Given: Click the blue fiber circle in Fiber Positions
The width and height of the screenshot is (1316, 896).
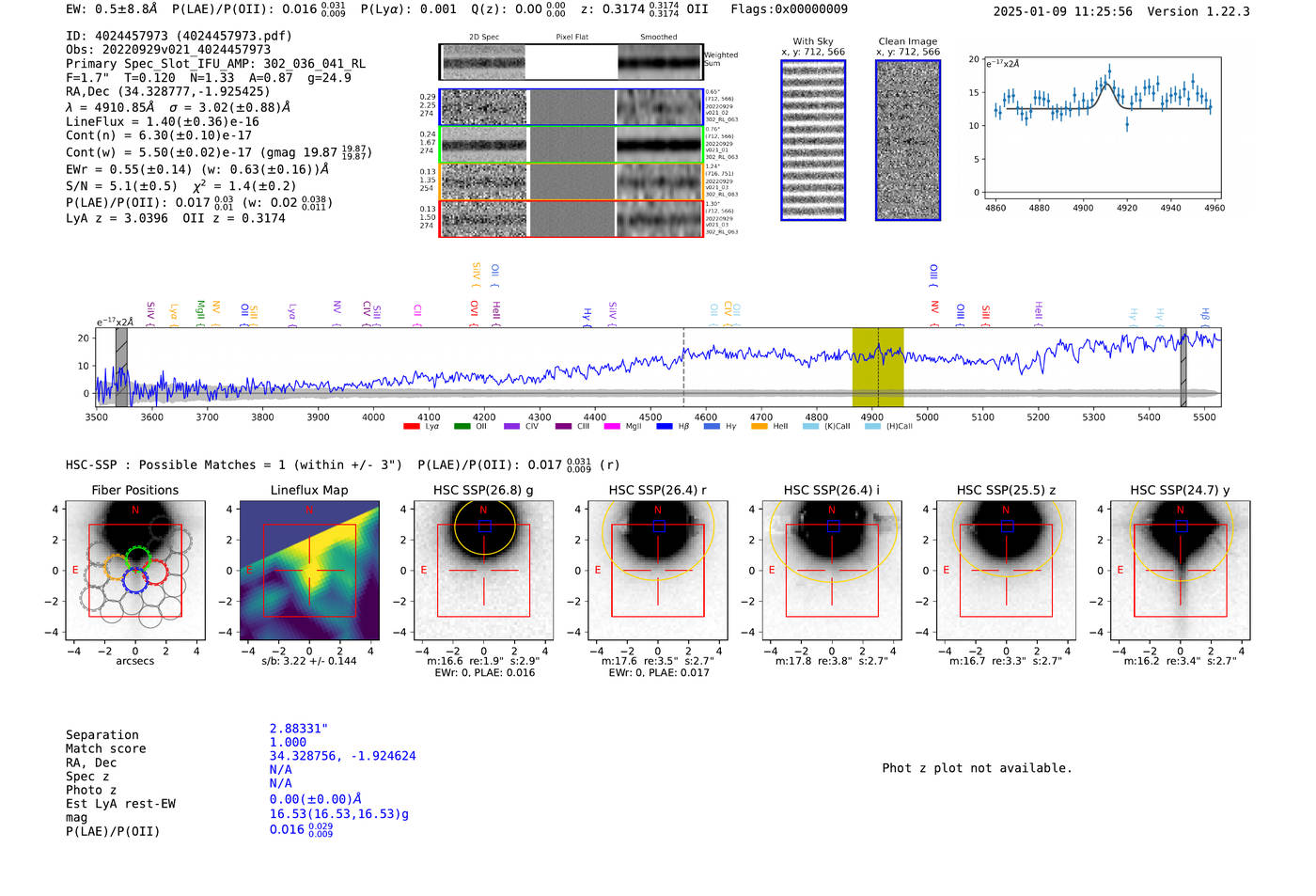Looking at the screenshot, I should 135,579.
